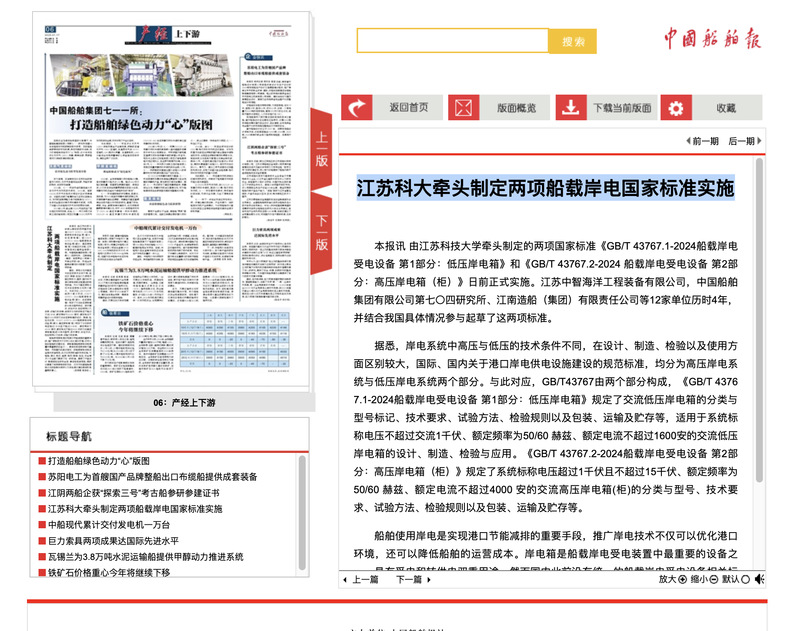Click the download current page icon

pos(570,108)
